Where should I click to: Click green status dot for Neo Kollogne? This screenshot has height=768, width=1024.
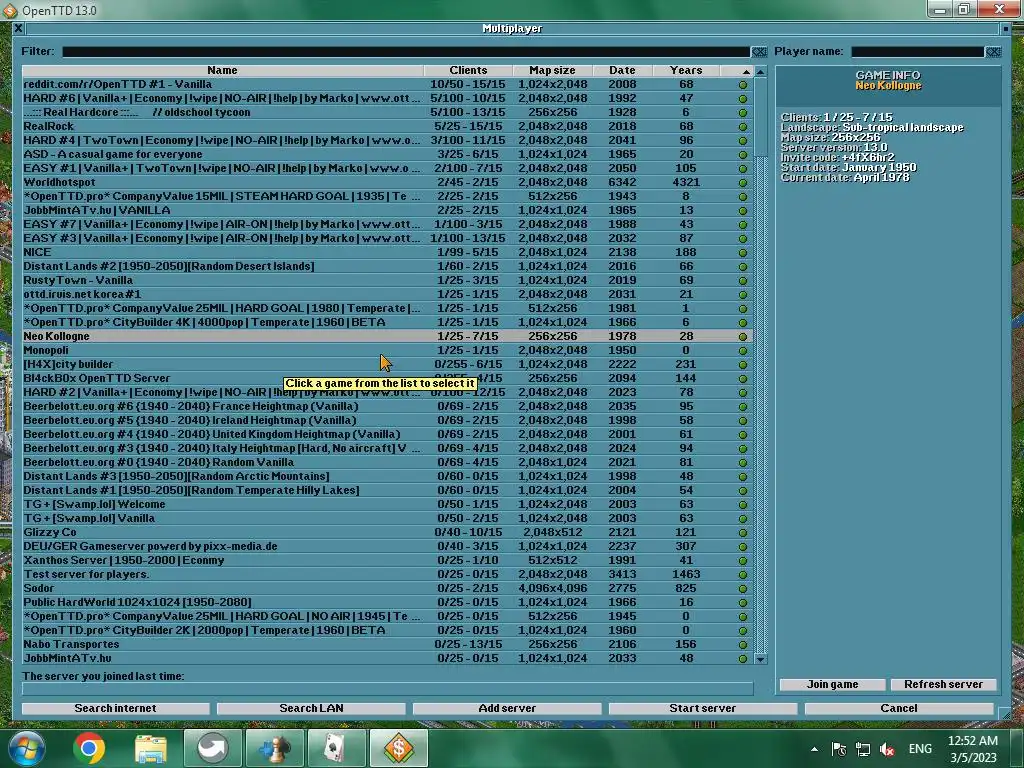(743, 337)
